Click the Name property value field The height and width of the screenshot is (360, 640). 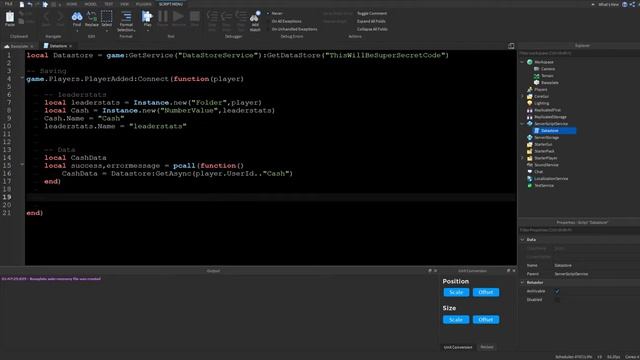(x=596, y=265)
